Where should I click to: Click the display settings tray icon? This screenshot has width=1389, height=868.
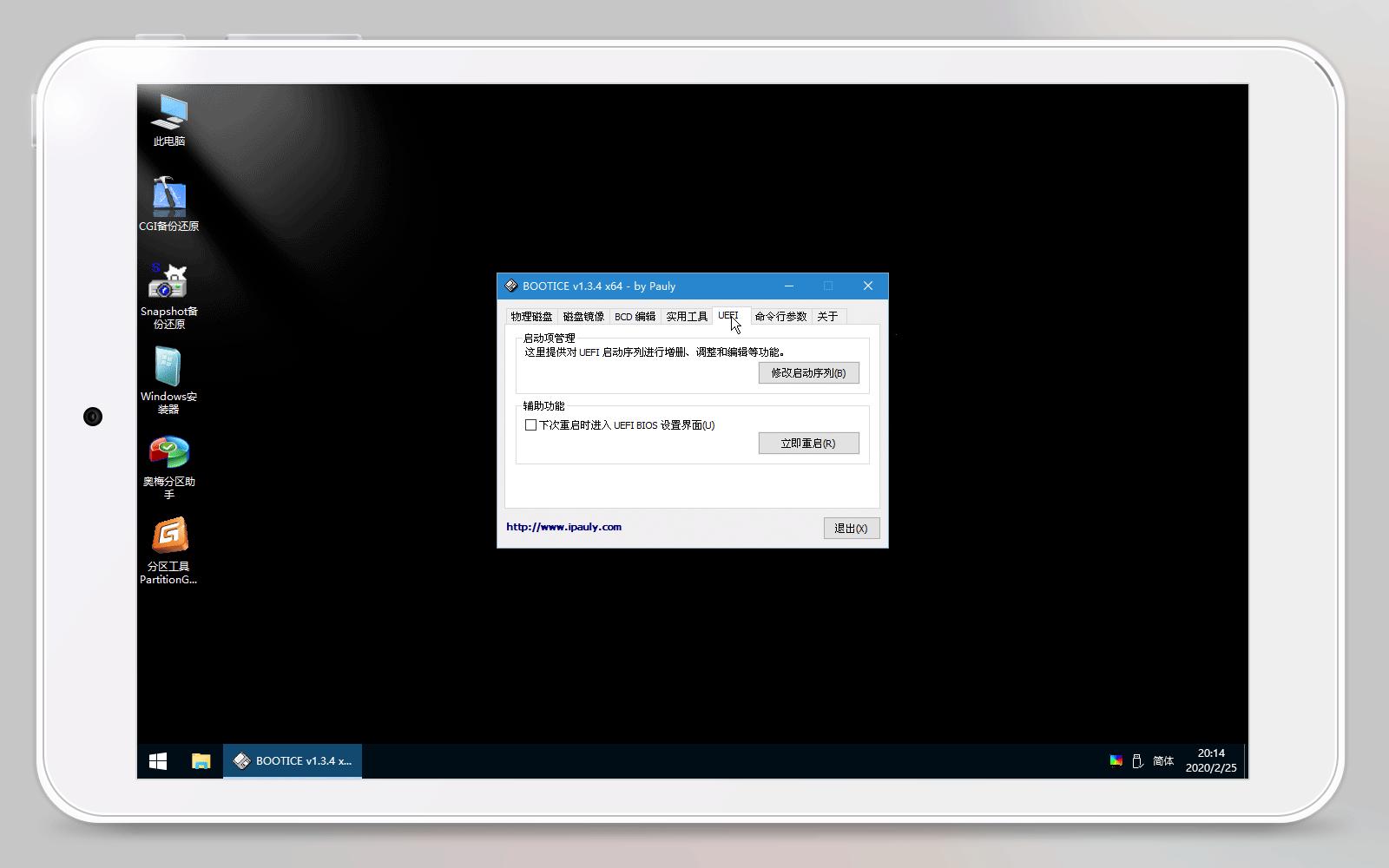(1116, 760)
